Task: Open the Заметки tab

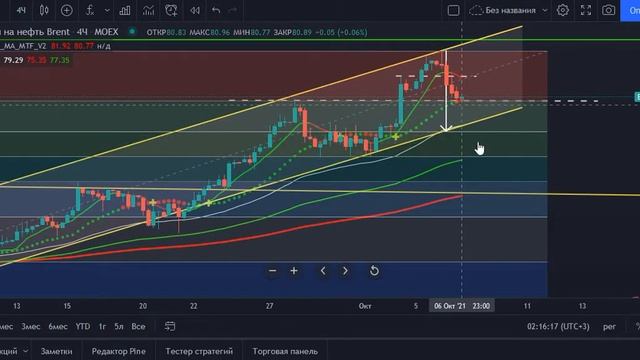Action: pyautogui.click(x=56, y=351)
